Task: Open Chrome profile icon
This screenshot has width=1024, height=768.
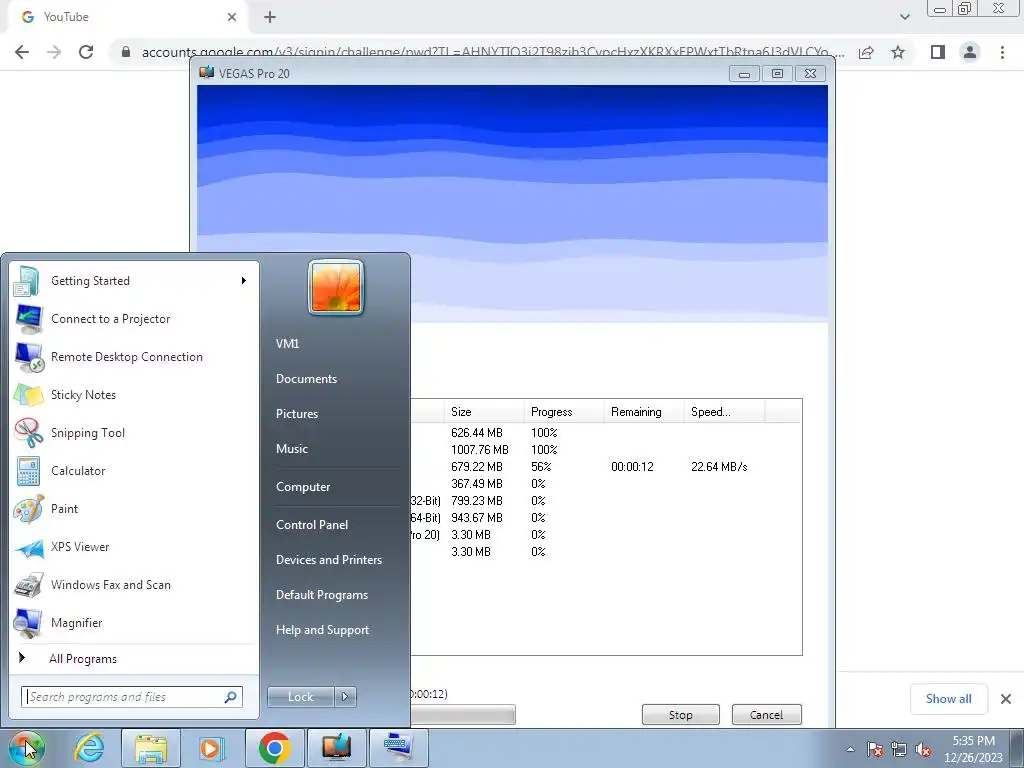Action: [970, 52]
